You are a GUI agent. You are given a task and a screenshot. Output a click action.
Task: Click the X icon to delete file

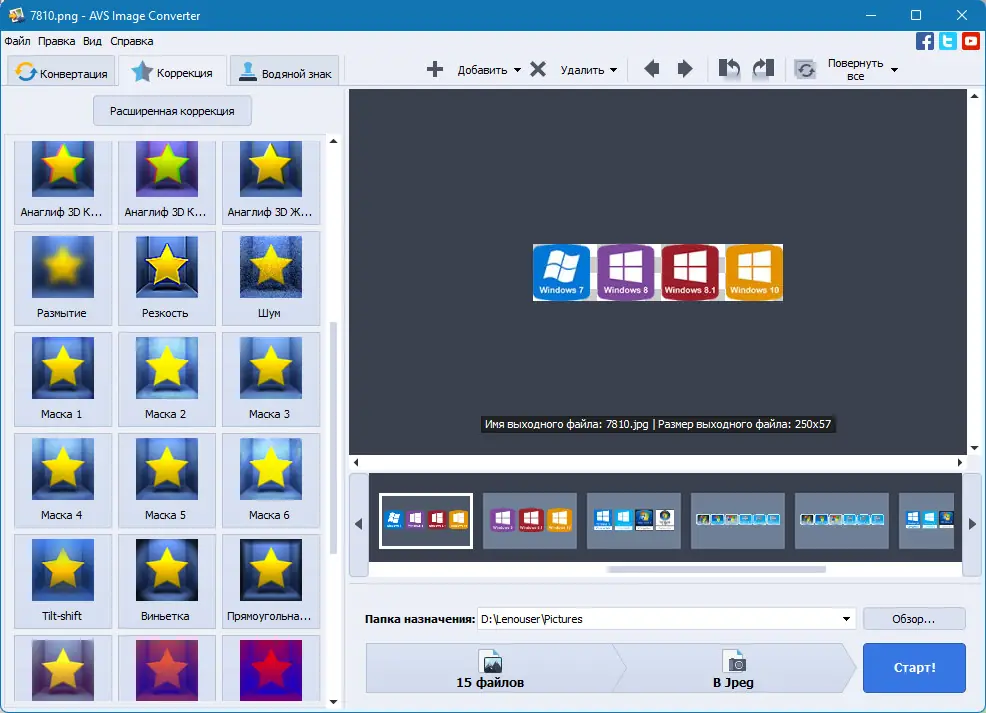tap(538, 69)
